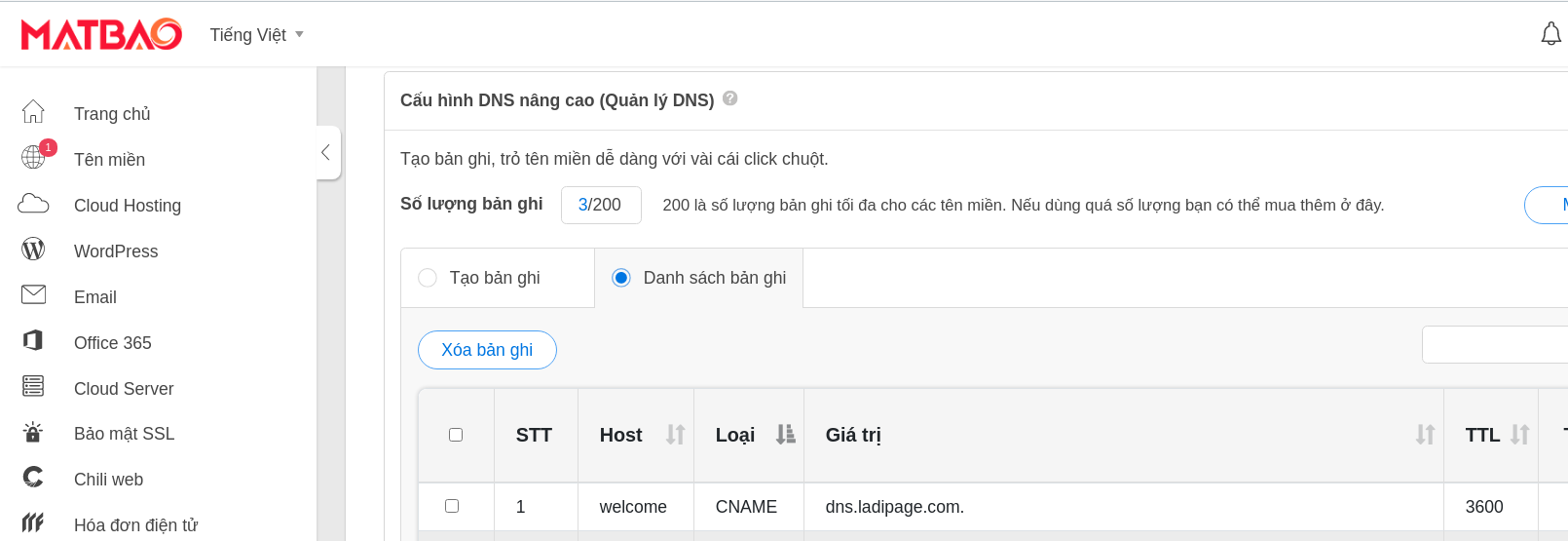Sort records by the Host column
The width and height of the screenshot is (1568, 541).
(x=675, y=435)
